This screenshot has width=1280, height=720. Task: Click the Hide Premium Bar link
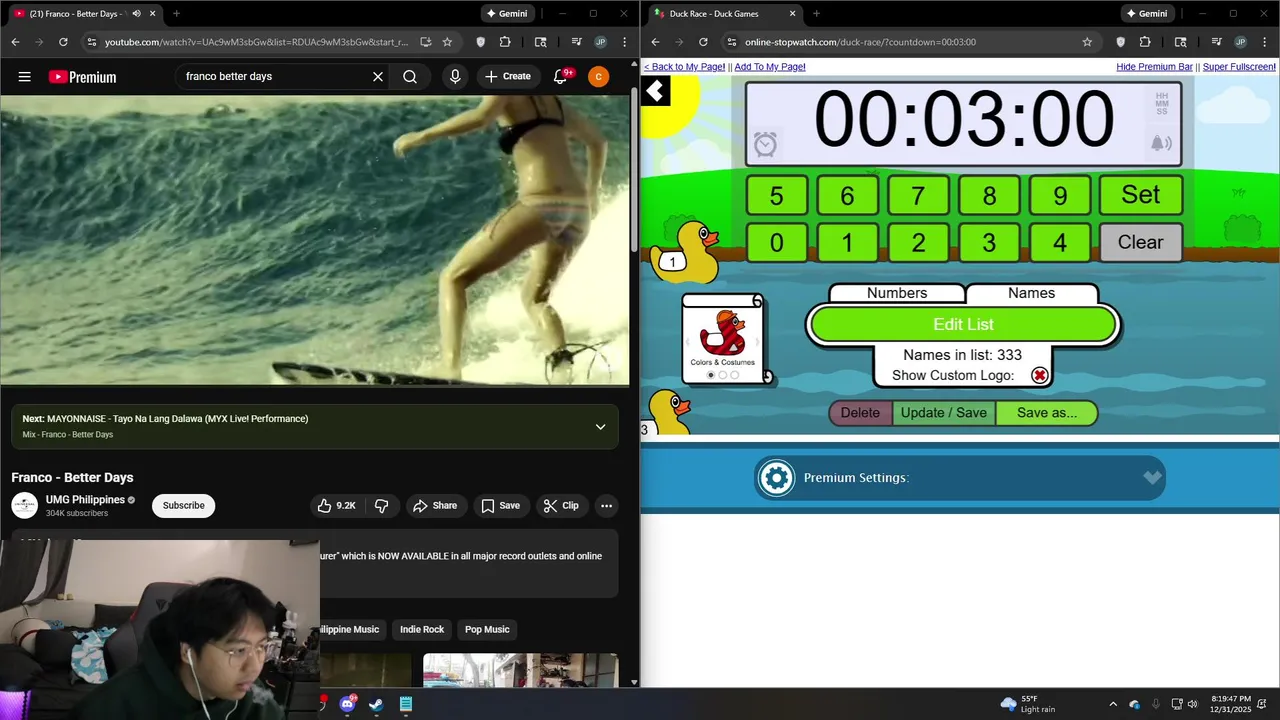(x=1154, y=67)
